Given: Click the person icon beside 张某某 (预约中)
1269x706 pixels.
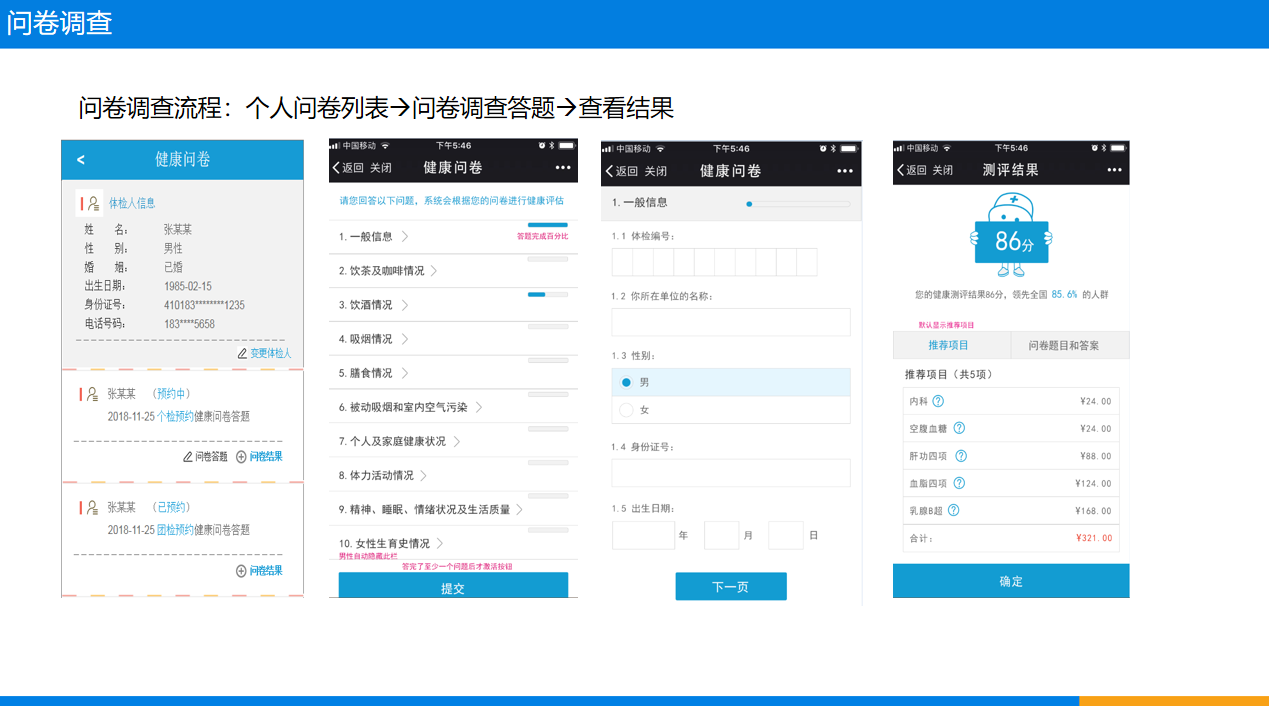Looking at the screenshot, I should pos(93,394).
